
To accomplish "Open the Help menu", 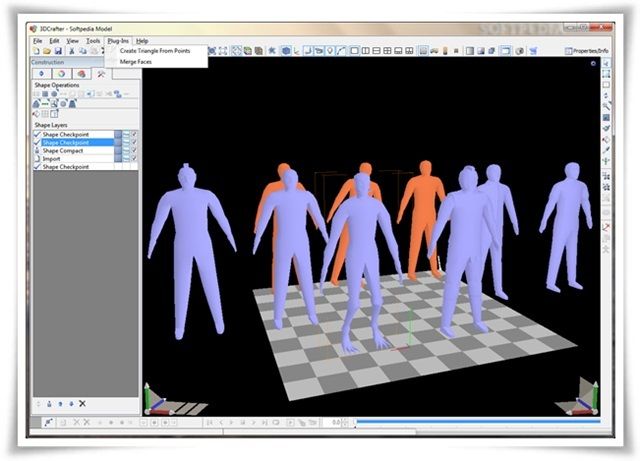I will coord(142,41).
